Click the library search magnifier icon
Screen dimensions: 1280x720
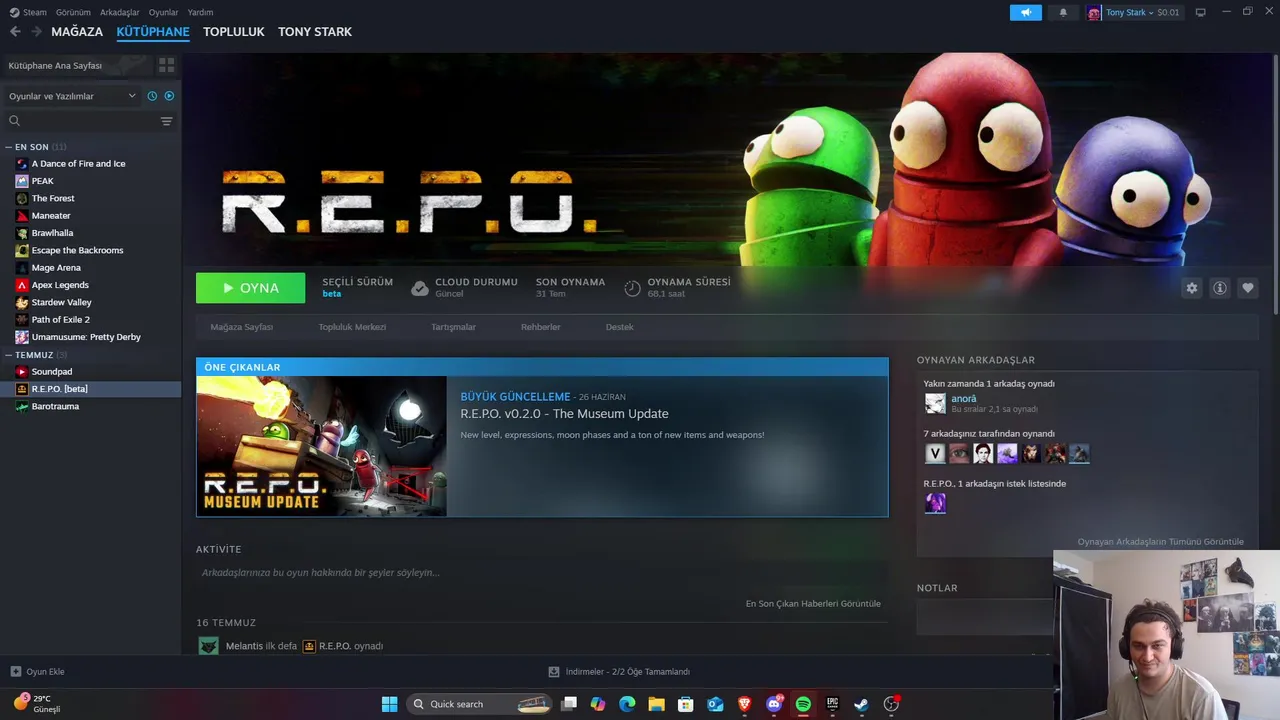pyautogui.click(x=14, y=121)
